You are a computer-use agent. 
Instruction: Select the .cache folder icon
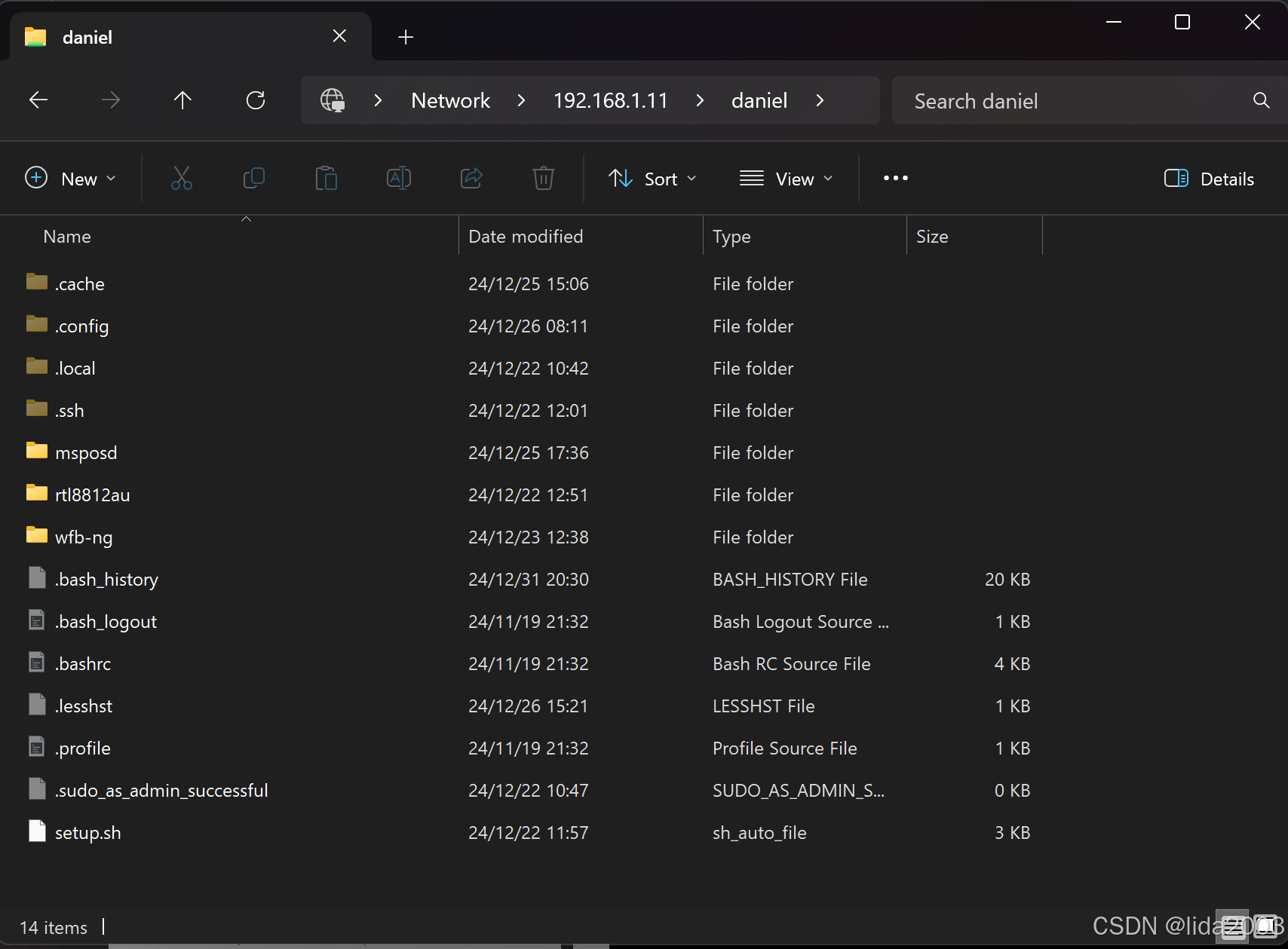pyautogui.click(x=37, y=282)
